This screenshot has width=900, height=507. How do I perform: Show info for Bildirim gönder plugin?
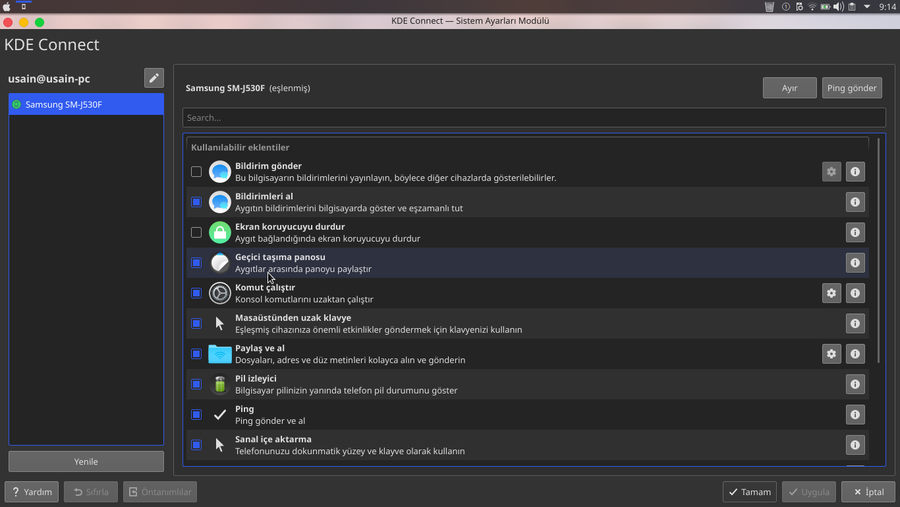click(x=855, y=172)
